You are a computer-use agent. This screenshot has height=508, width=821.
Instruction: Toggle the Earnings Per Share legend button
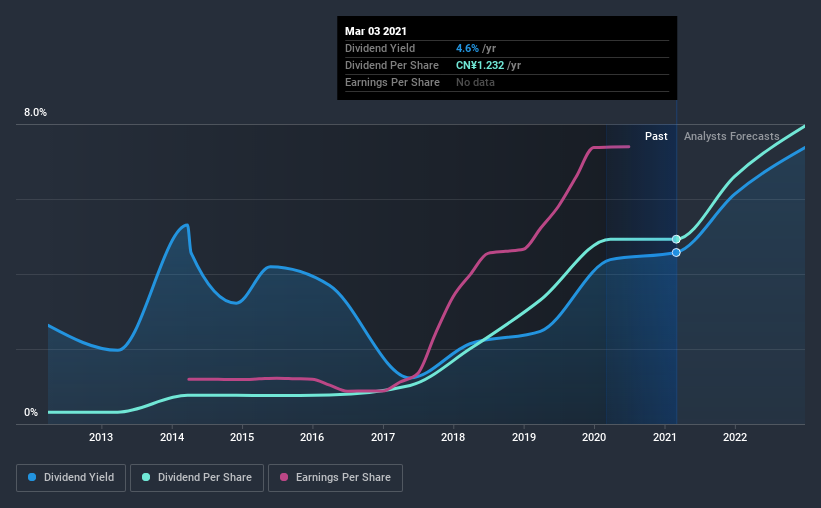[x=335, y=478]
